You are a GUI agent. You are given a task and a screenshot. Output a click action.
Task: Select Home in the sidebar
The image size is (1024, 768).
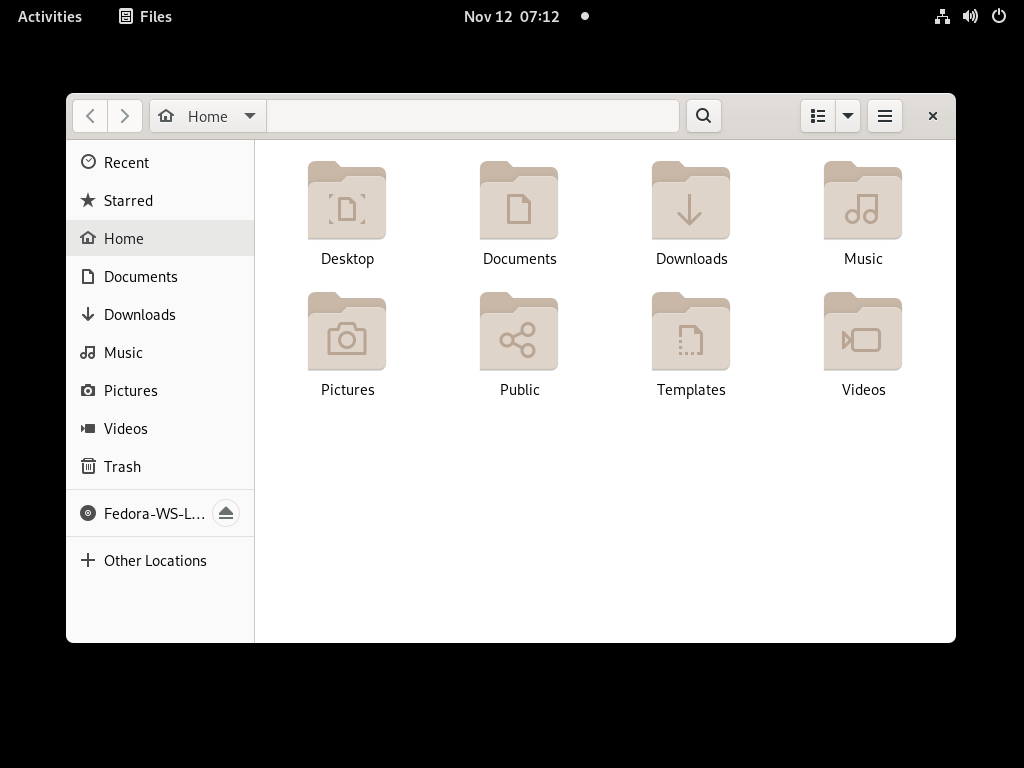160,238
